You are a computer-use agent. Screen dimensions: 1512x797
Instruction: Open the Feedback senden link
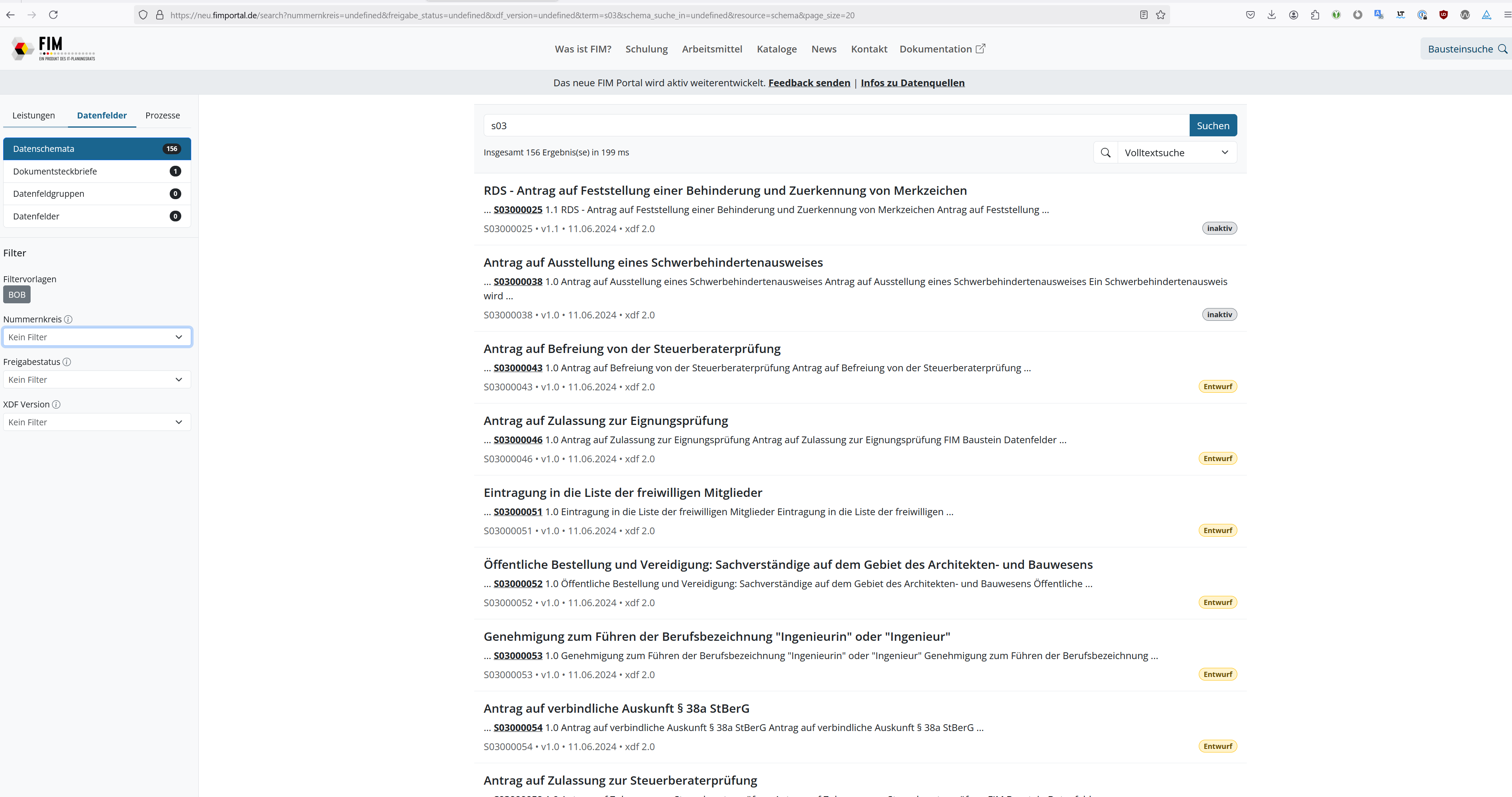pyautogui.click(x=809, y=83)
